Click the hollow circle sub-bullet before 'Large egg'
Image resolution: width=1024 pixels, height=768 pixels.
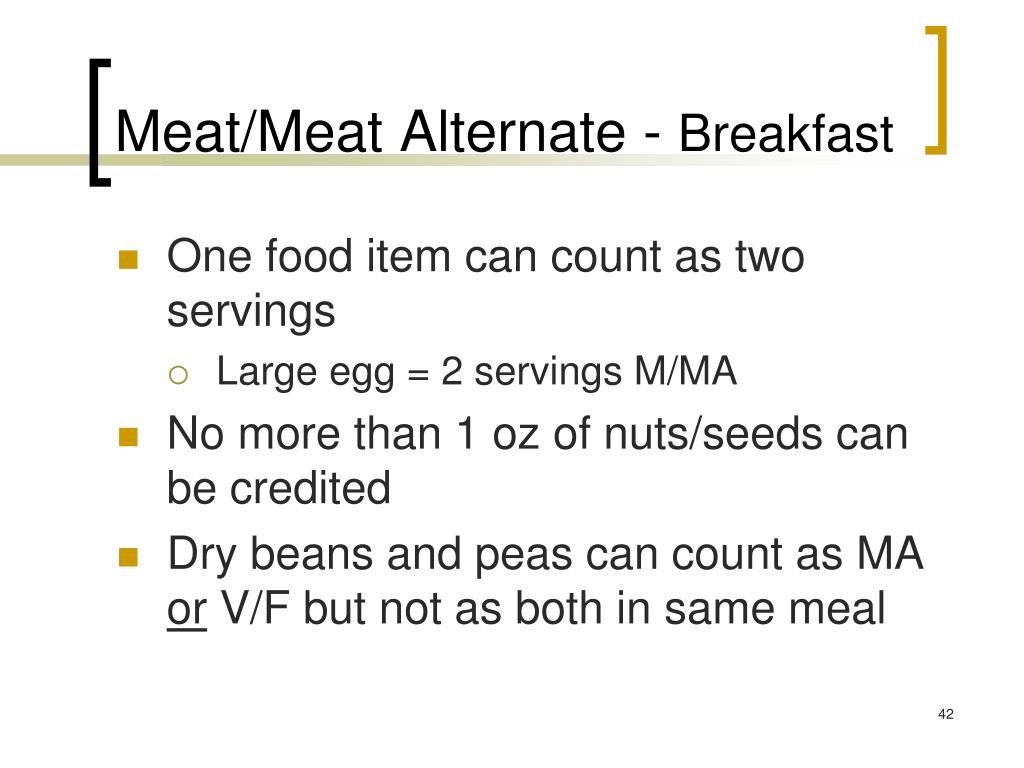[x=178, y=375]
